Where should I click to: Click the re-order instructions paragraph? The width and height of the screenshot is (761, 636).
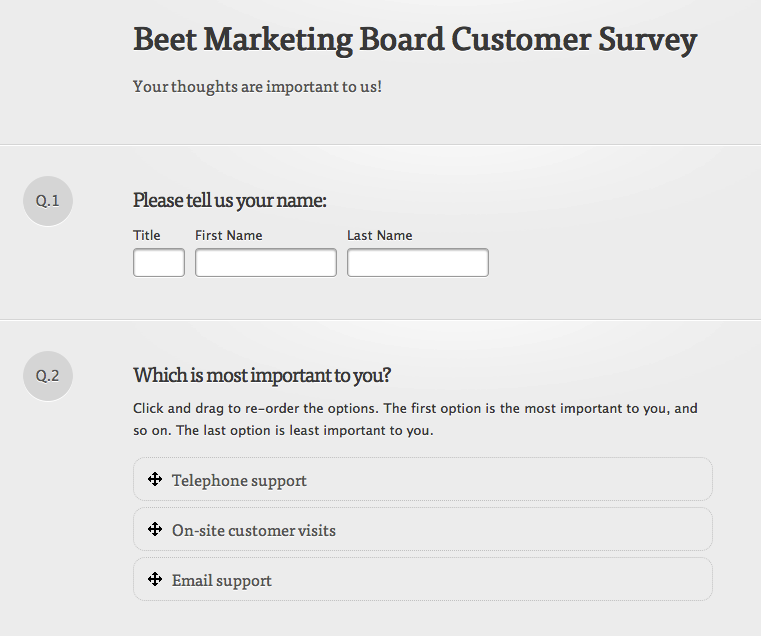coord(415,419)
